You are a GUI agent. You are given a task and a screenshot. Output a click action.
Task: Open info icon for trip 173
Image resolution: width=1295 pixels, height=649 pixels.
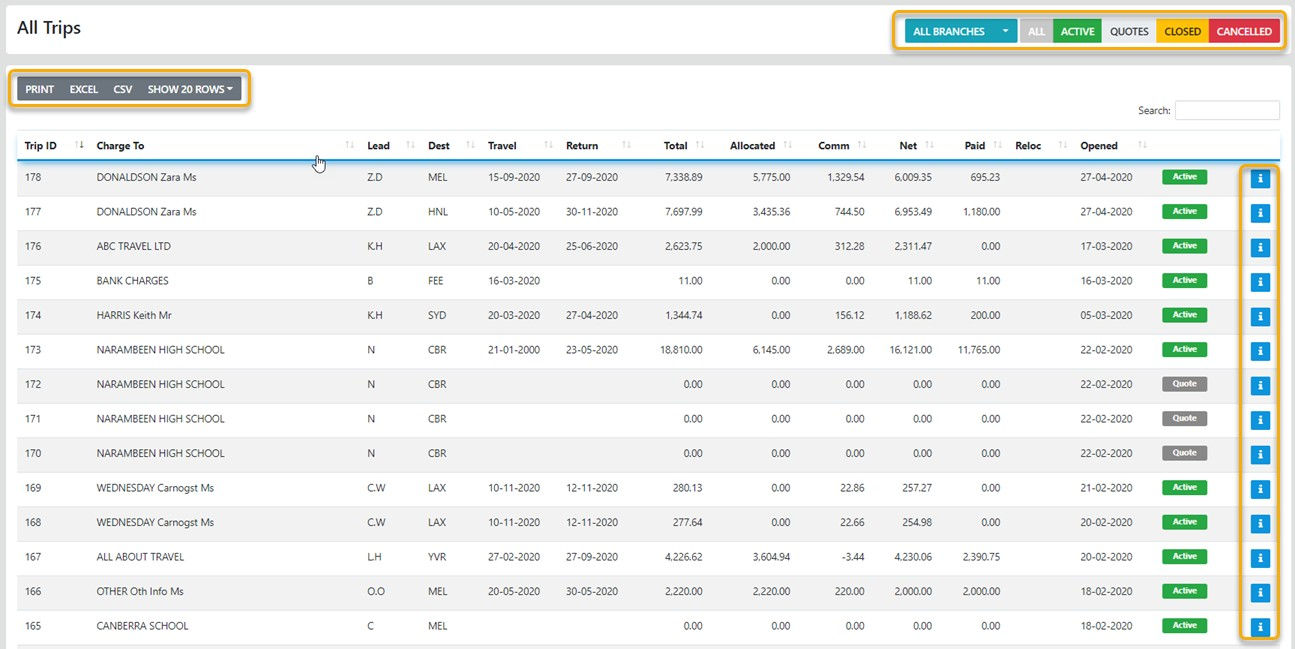coord(1260,351)
